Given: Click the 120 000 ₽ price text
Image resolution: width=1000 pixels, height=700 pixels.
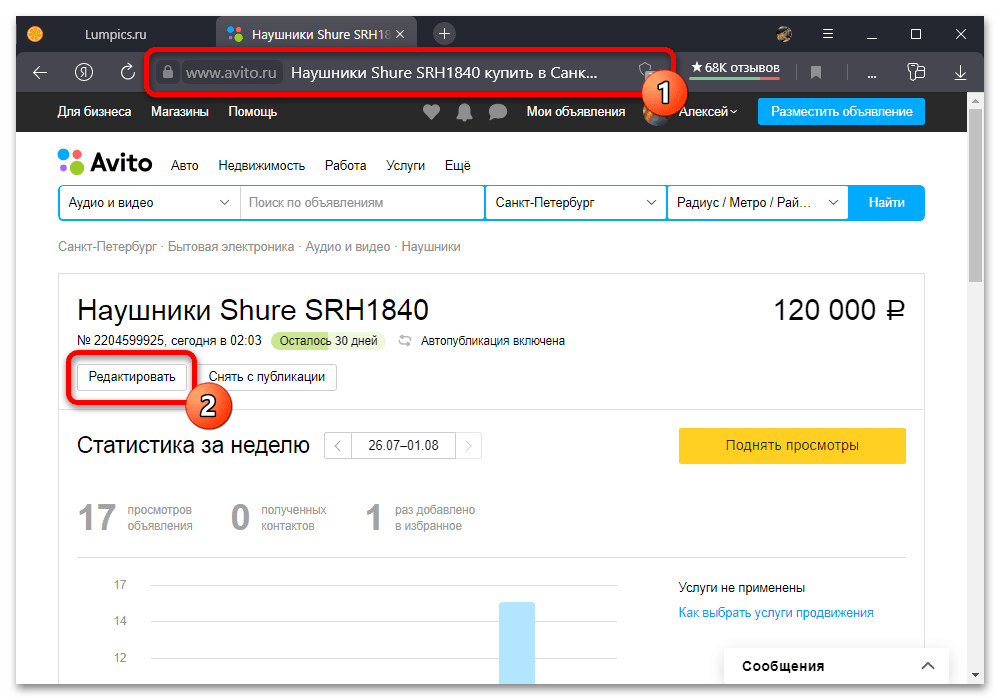Looking at the screenshot, I should [x=839, y=310].
